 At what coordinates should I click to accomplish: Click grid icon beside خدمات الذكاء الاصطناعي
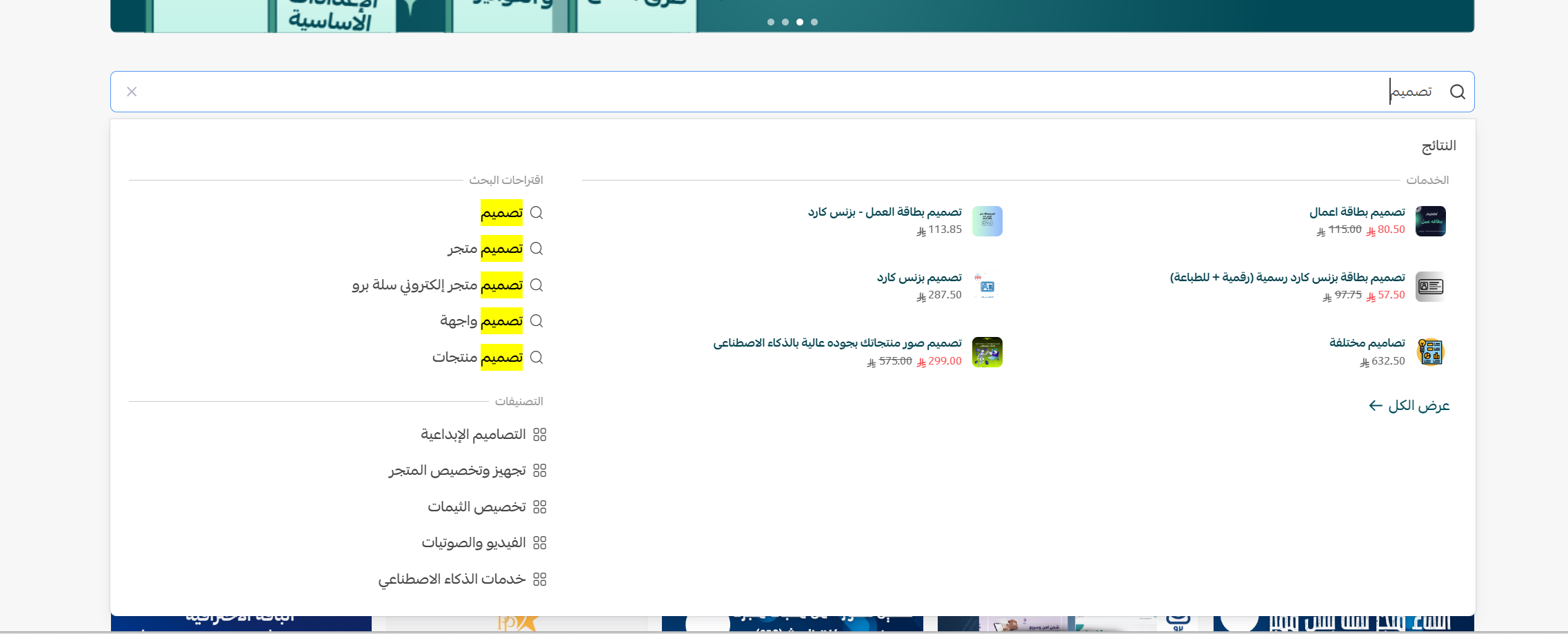(x=540, y=579)
